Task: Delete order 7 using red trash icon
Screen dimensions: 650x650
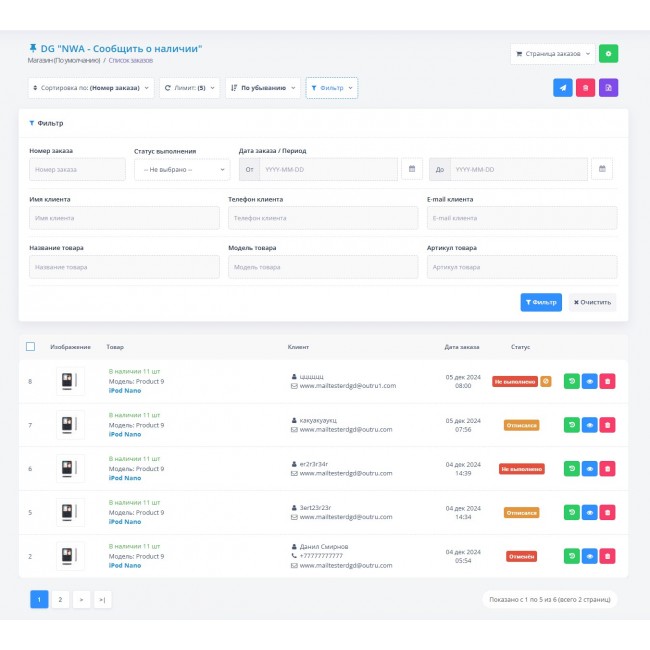Action: (607, 425)
